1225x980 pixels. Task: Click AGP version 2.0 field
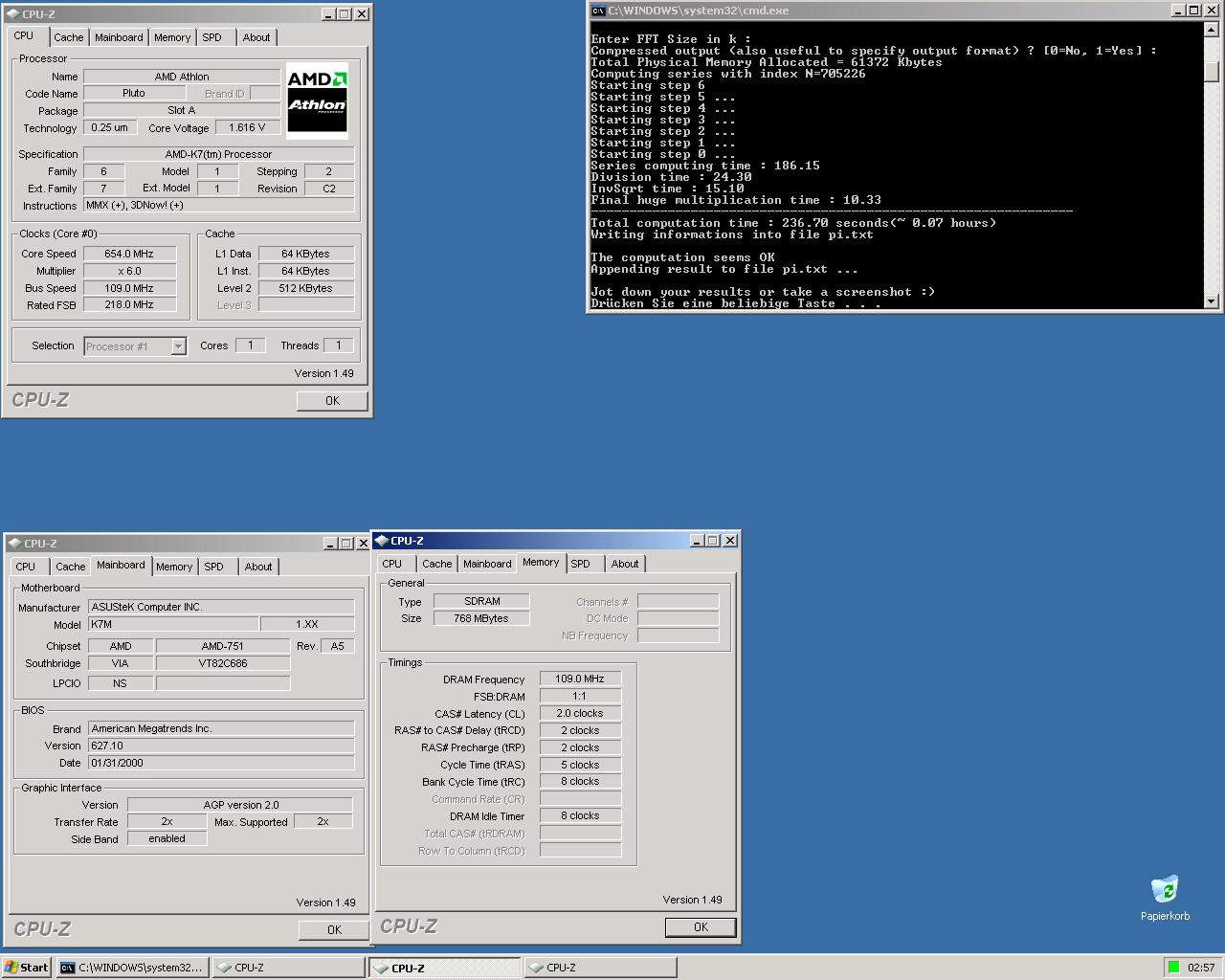pos(240,805)
